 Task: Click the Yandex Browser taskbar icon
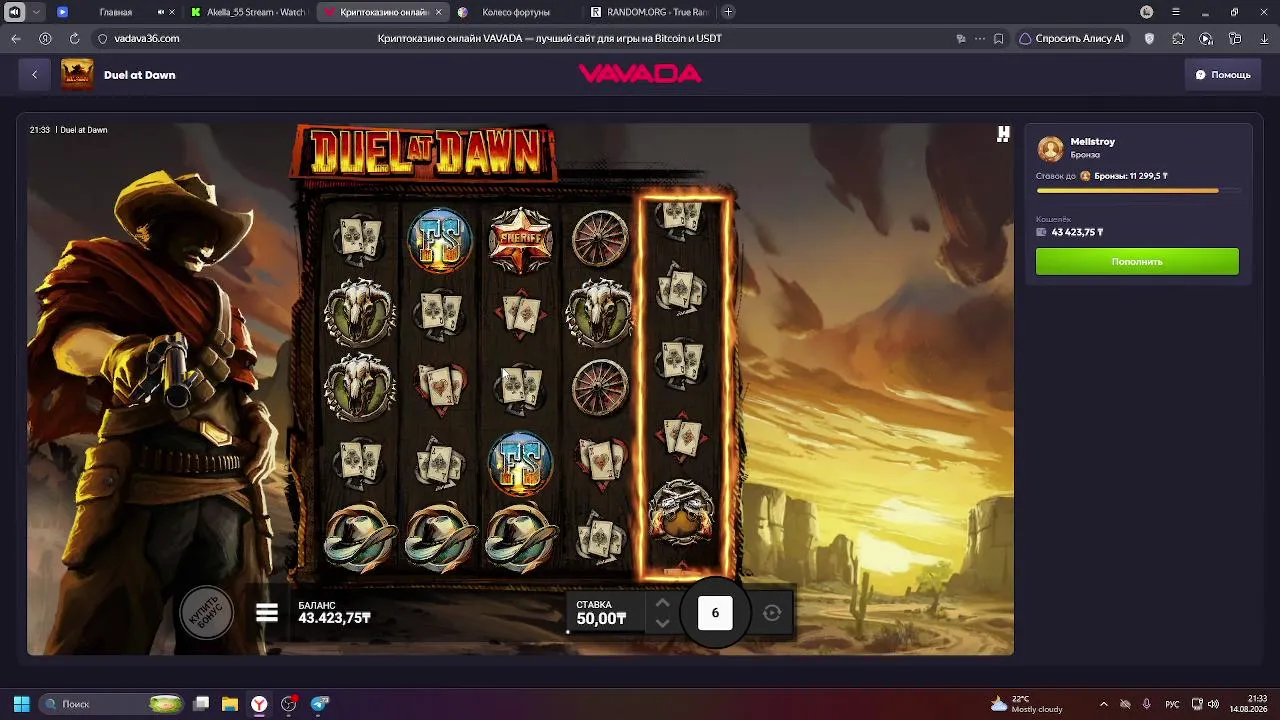tap(259, 704)
